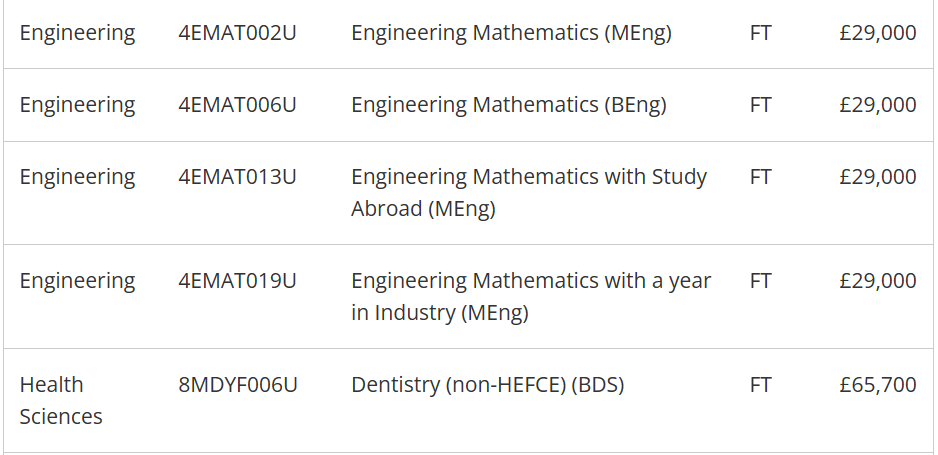
Task: Click the £29,000 fee in the 4EMAT019U row
Action: (877, 281)
